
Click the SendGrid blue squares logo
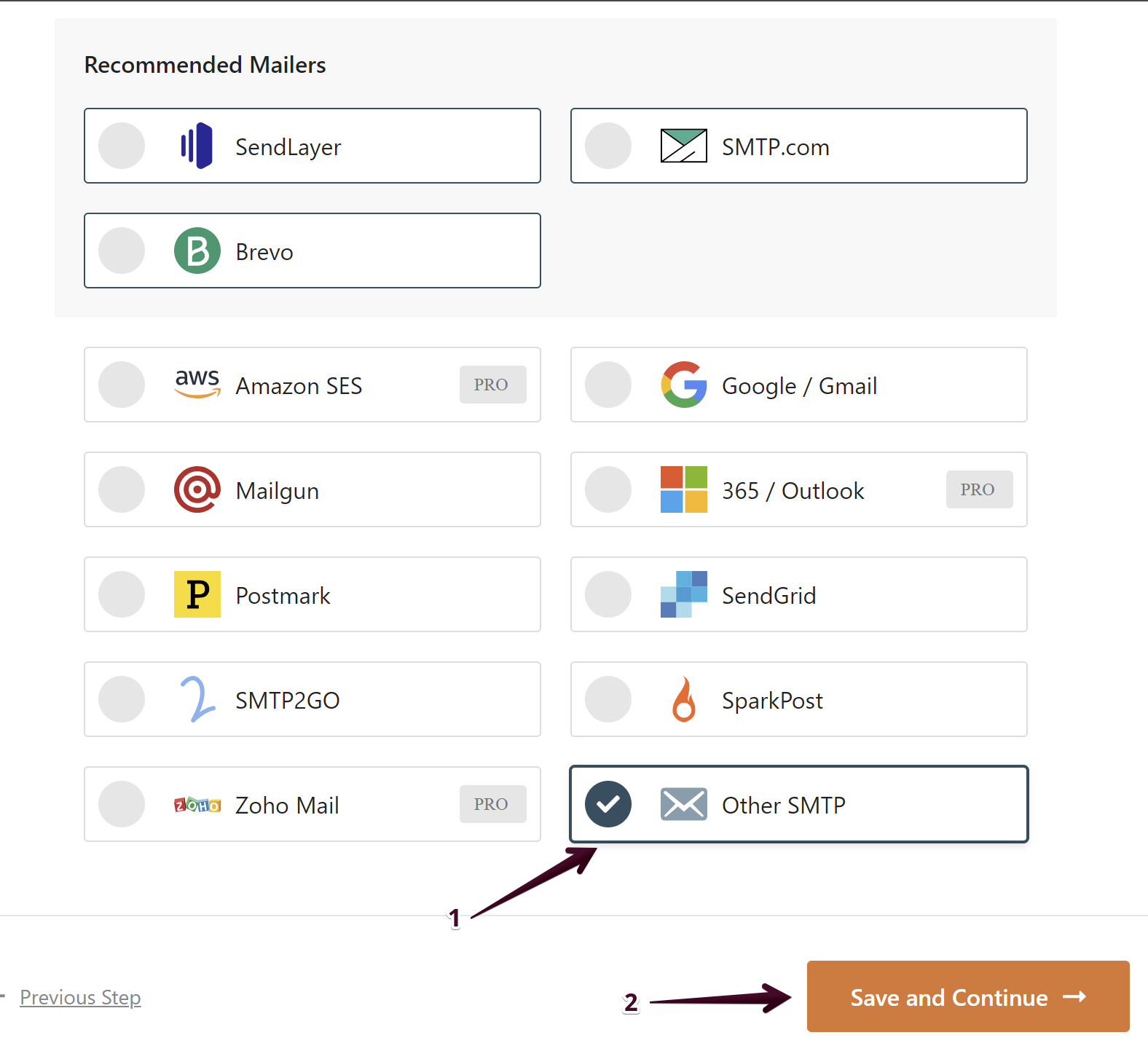(x=683, y=594)
